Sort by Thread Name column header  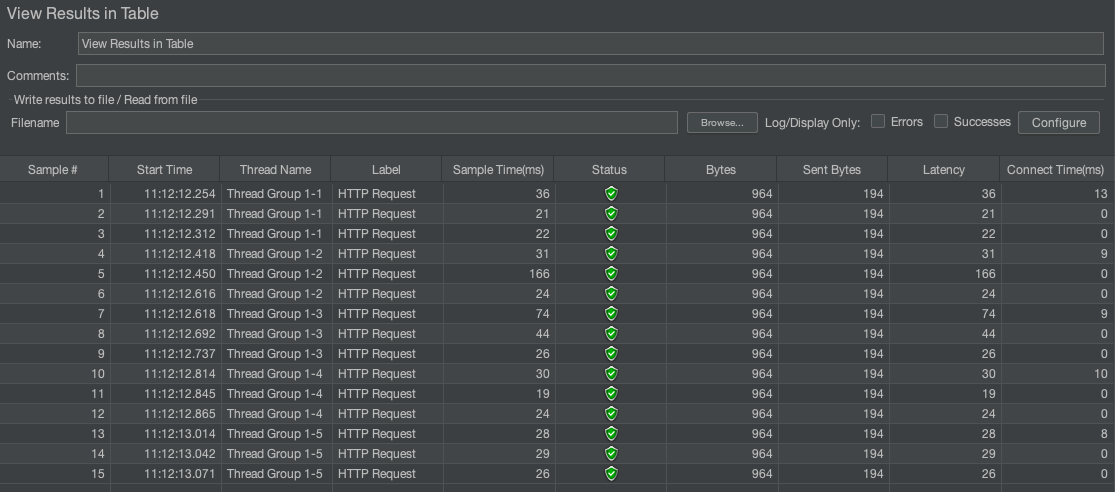tap(275, 169)
